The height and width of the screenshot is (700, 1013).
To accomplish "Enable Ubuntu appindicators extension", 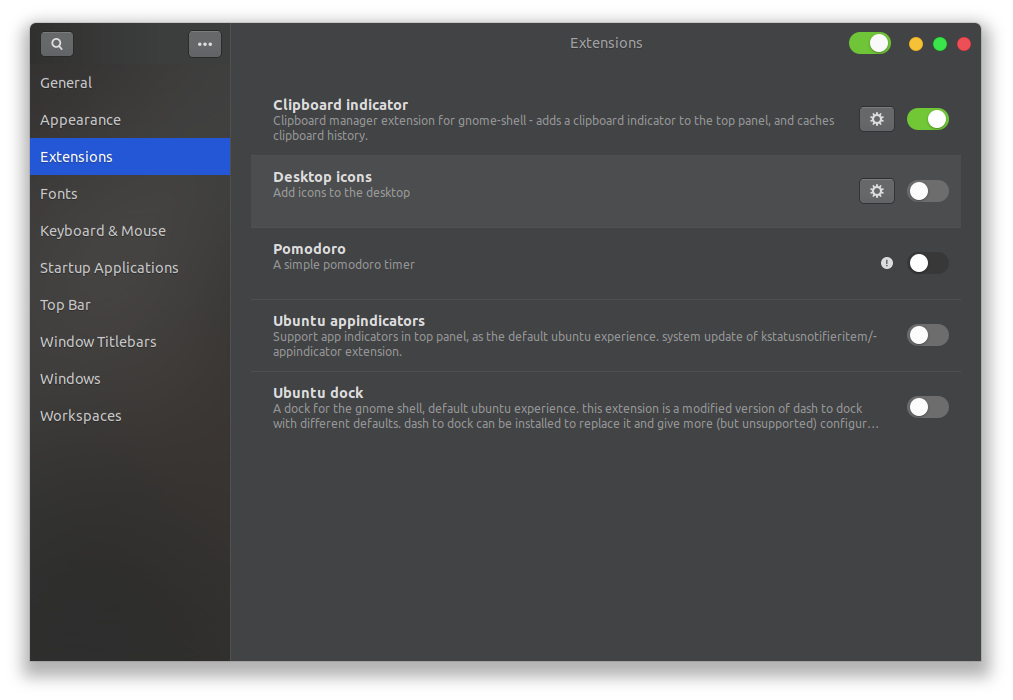I will pos(927,335).
